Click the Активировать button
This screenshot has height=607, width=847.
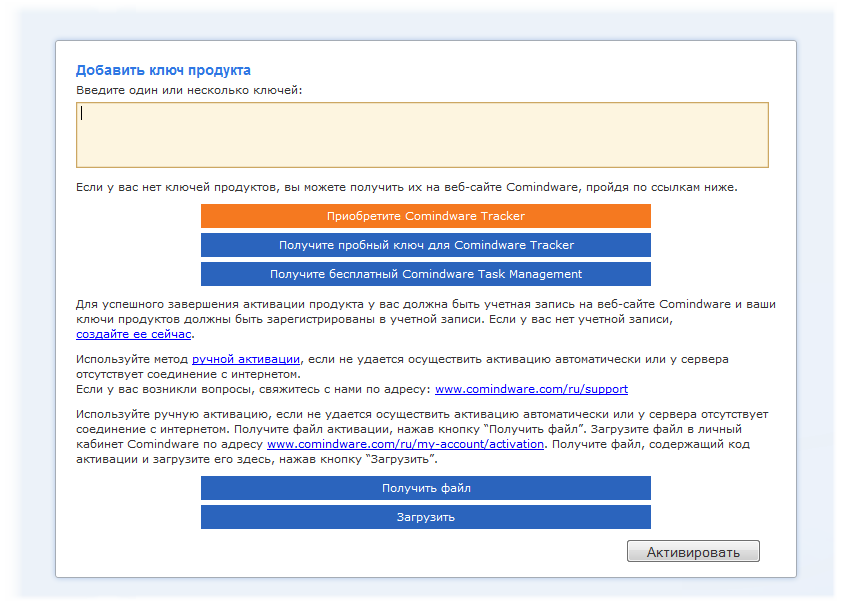coord(693,551)
